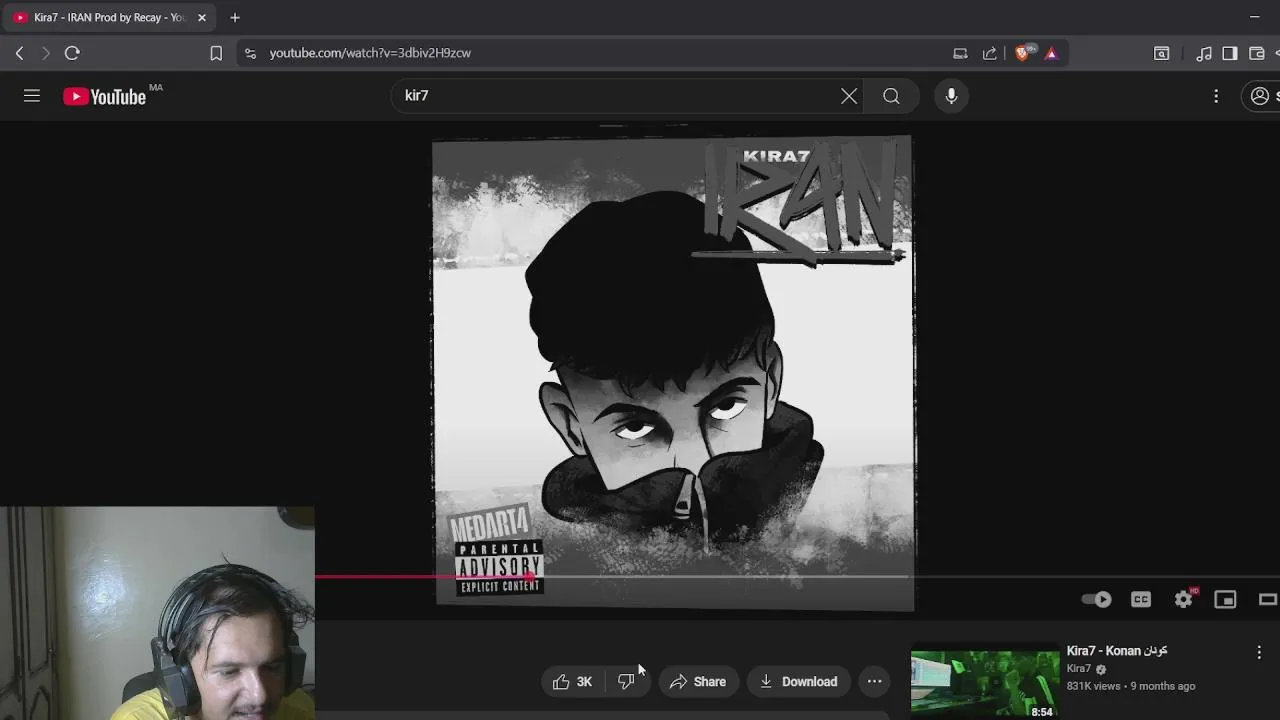This screenshot has width=1280, height=720.
Task: Click the sign-in account icon
Action: (1260, 96)
